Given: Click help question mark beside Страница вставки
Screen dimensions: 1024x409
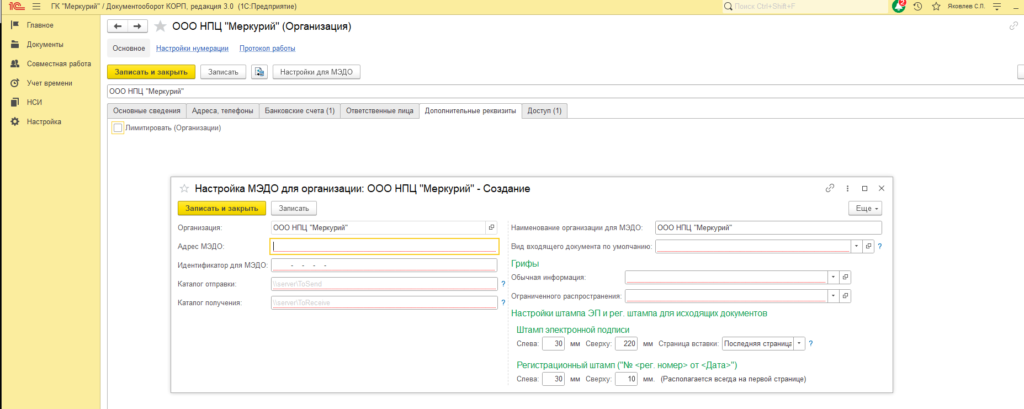Looking at the screenshot, I should [x=810, y=344].
